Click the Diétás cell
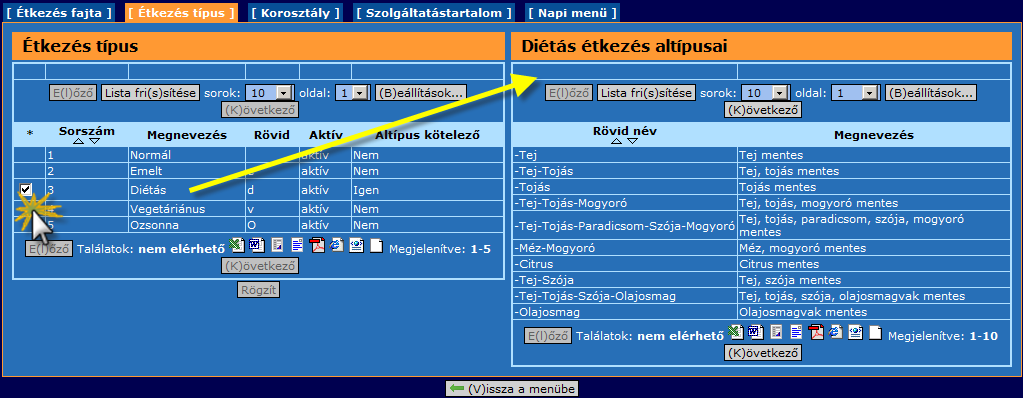The width and height of the screenshot is (1023, 398). tap(187, 190)
